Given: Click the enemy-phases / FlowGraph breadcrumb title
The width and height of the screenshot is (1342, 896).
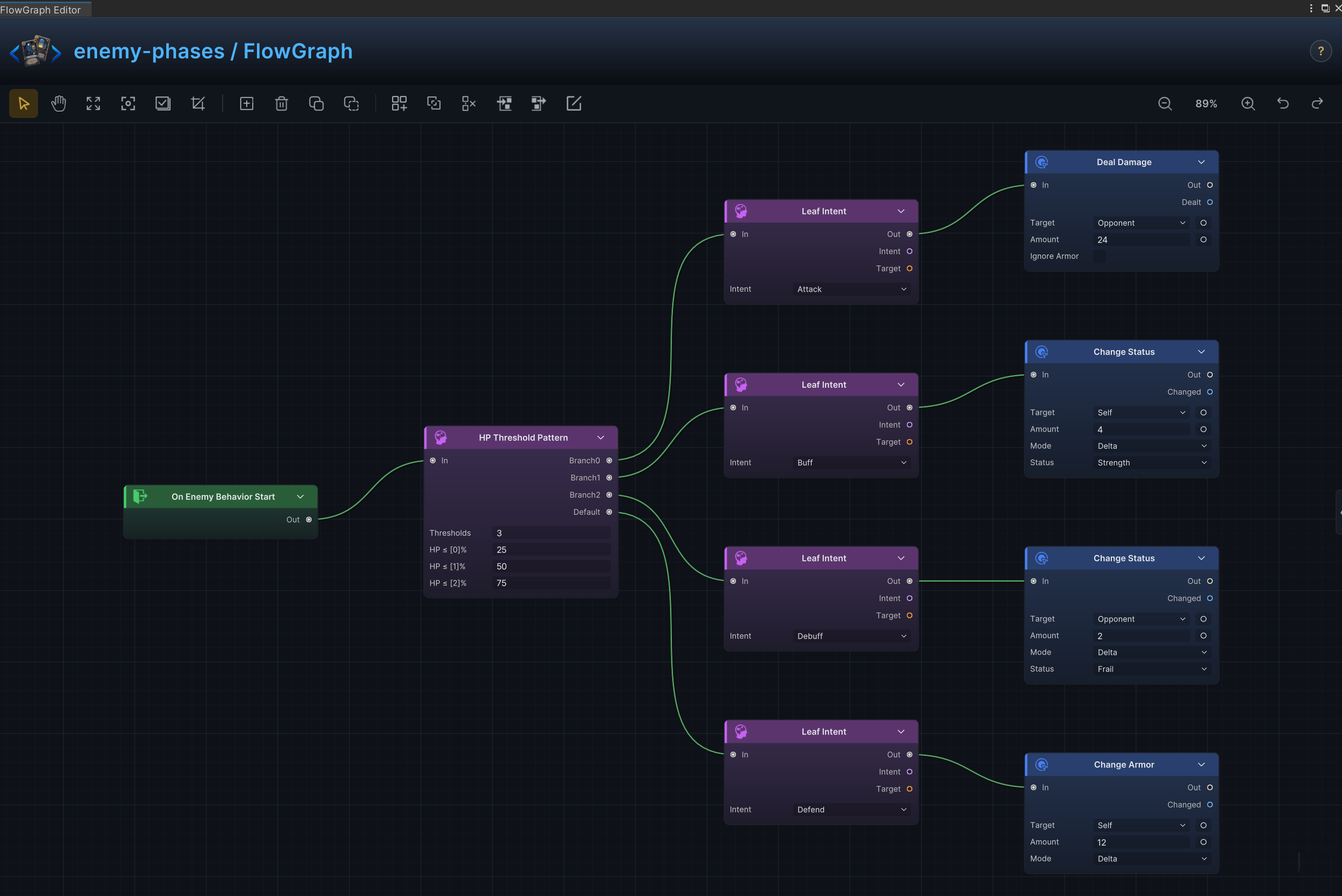Looking at the screenshot, I should pyautogui.click(x=213, y=51).
